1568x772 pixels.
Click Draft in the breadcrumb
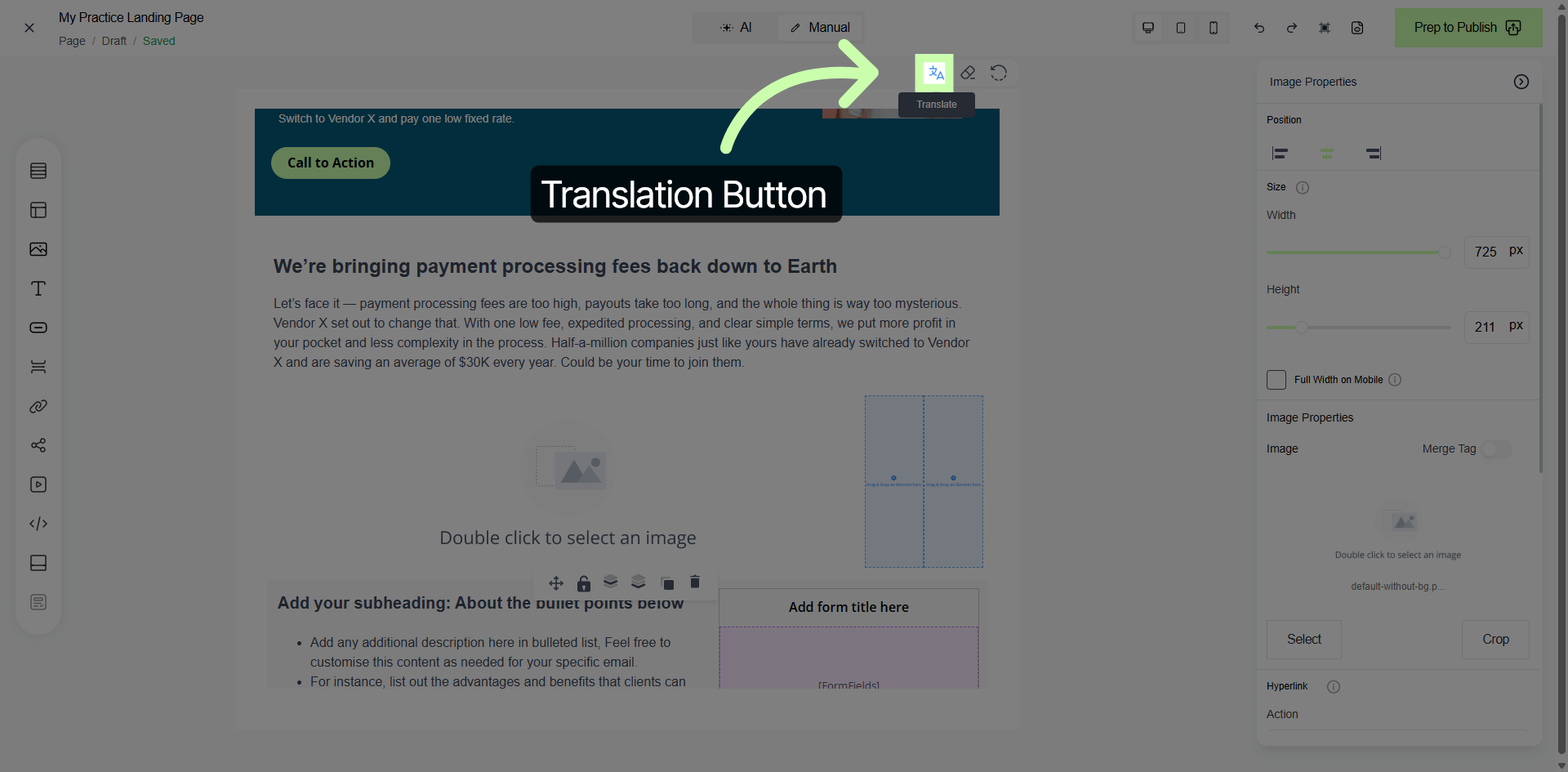(114, 41)
